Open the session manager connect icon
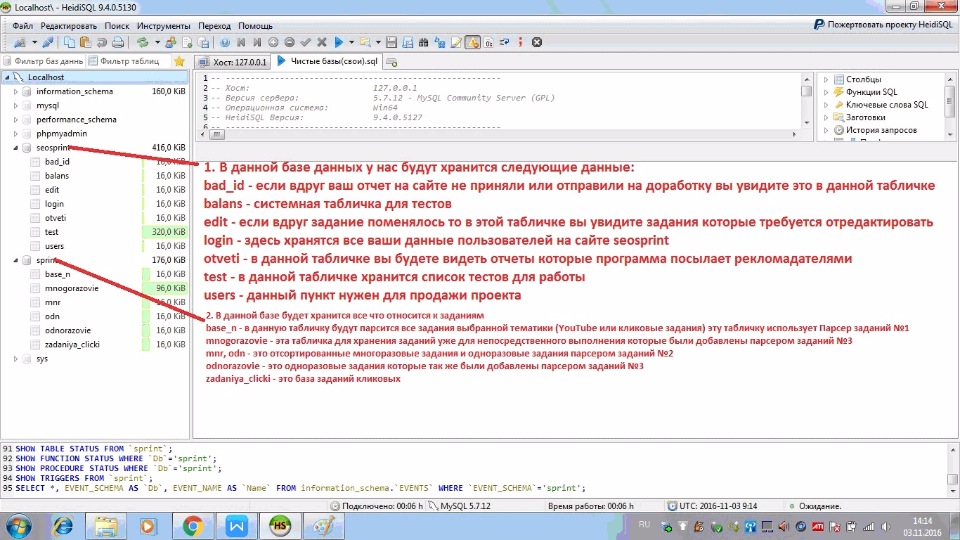 tap(20, 42)
